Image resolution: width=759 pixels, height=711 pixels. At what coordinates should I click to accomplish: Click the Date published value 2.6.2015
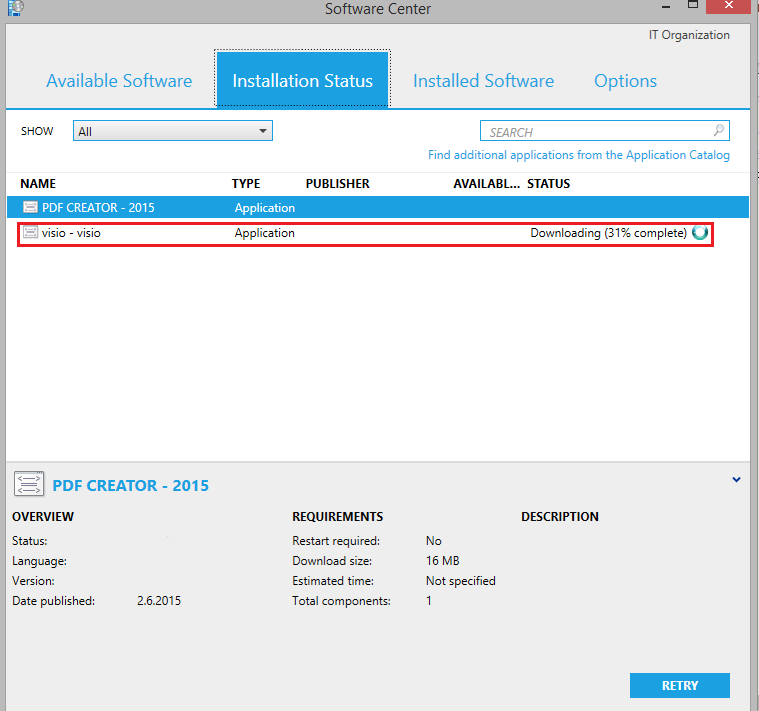[x=159, y=601]
